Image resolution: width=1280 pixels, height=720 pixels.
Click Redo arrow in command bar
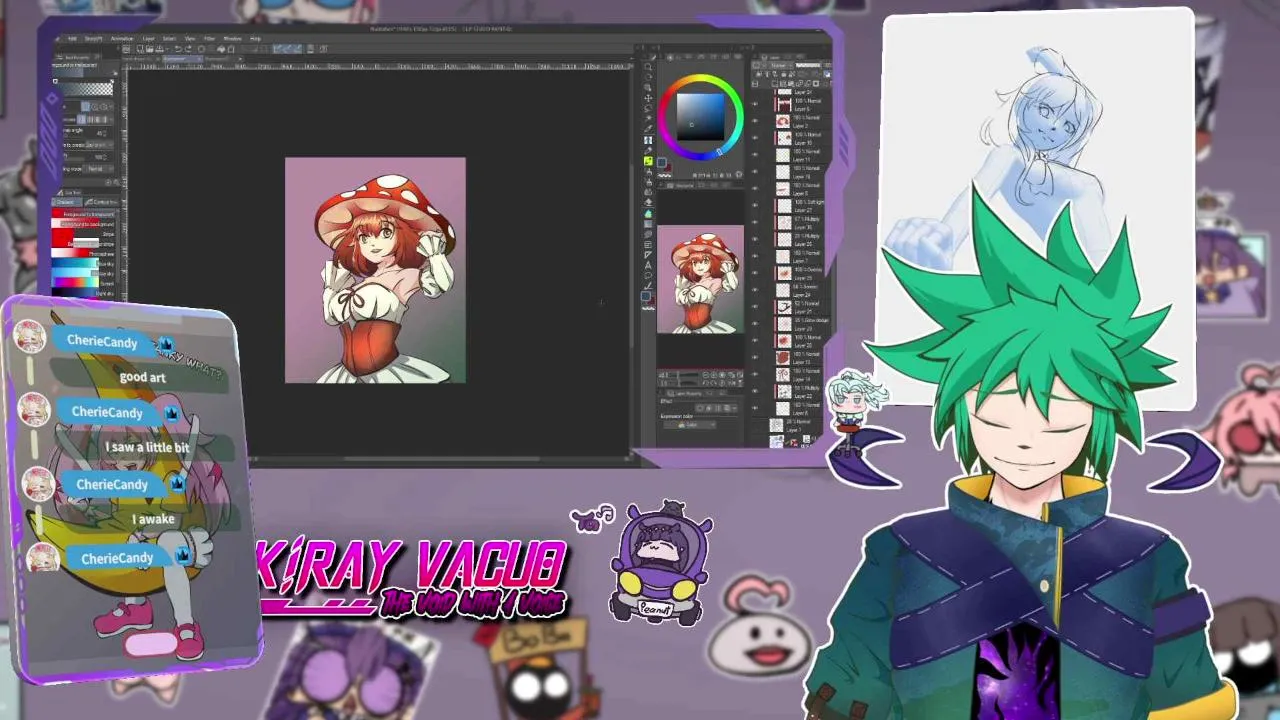pyautogui.click(x=188, y=49)
